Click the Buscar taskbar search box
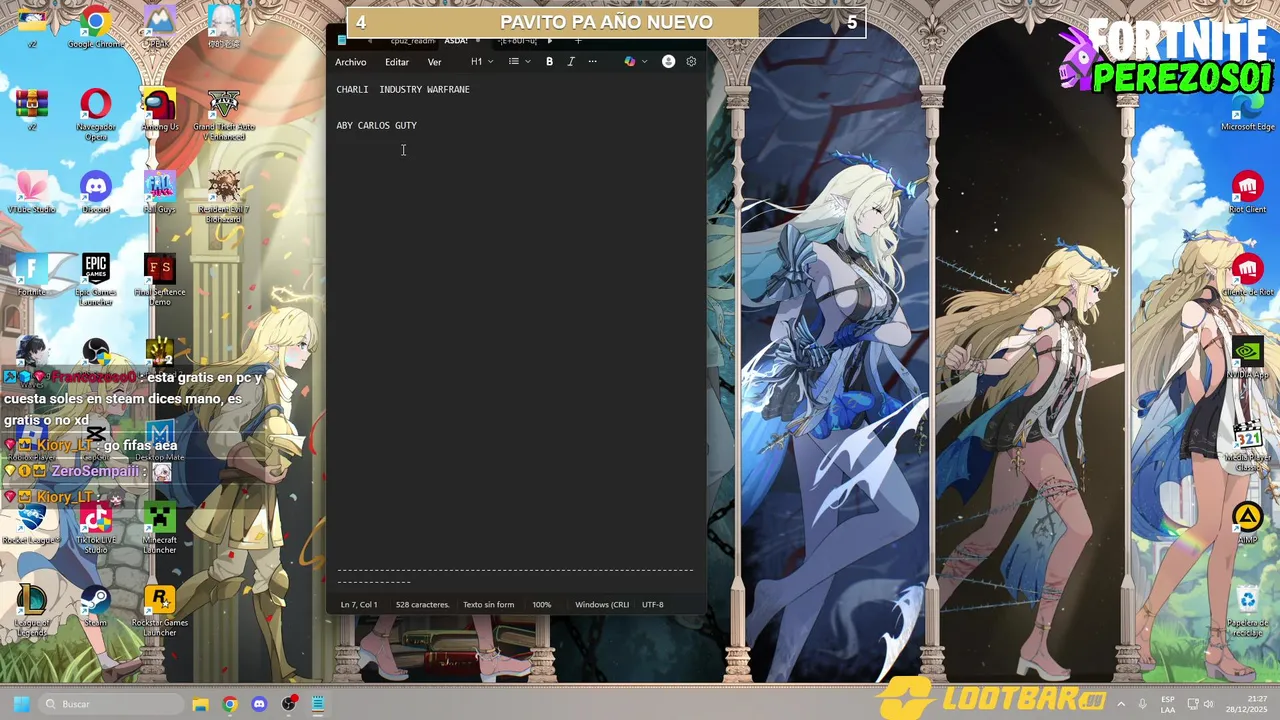Viewport: 1280px width, 720px height. coord(113,704)
